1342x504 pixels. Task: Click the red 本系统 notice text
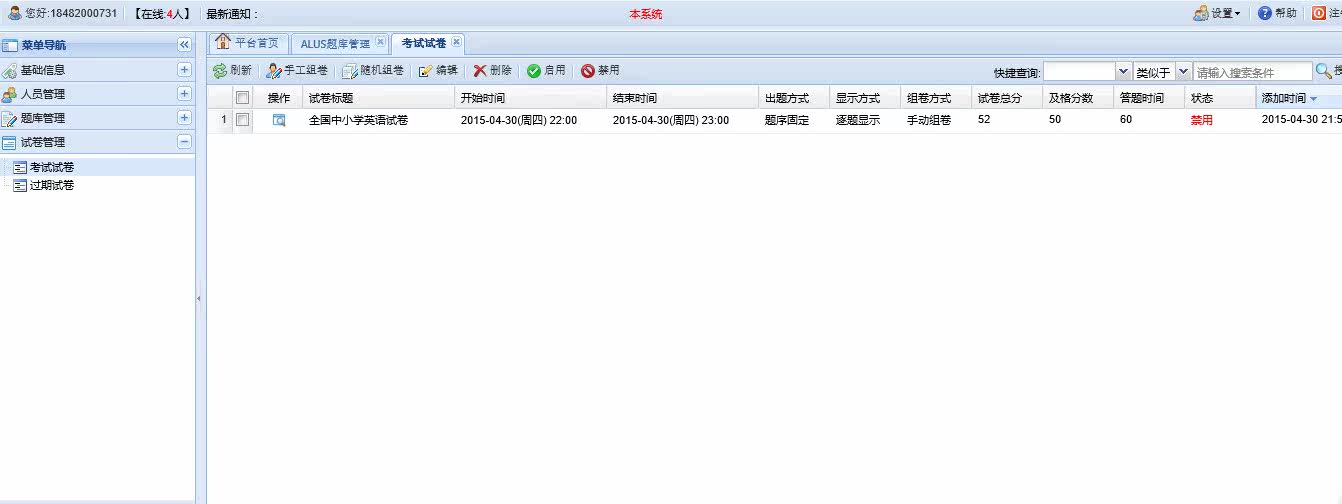645,14
